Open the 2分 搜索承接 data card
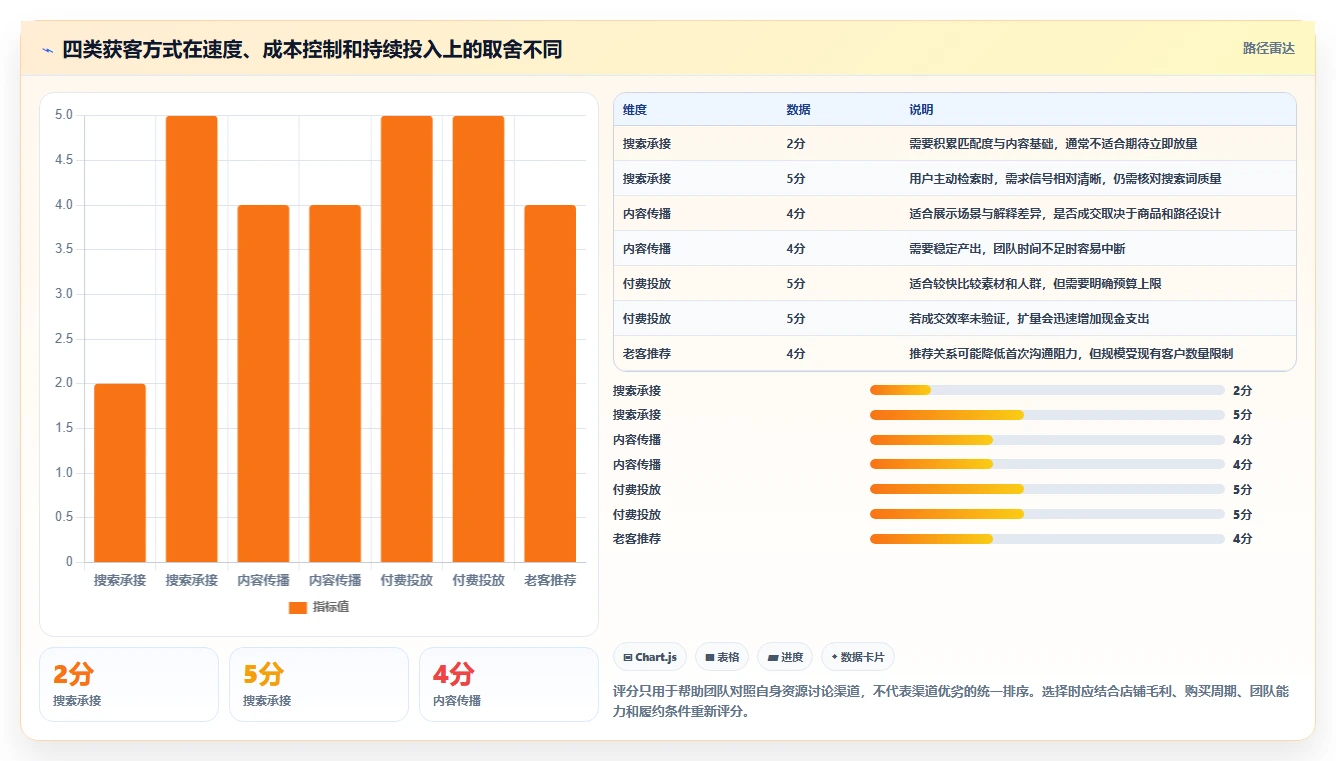 coord(129,684)
